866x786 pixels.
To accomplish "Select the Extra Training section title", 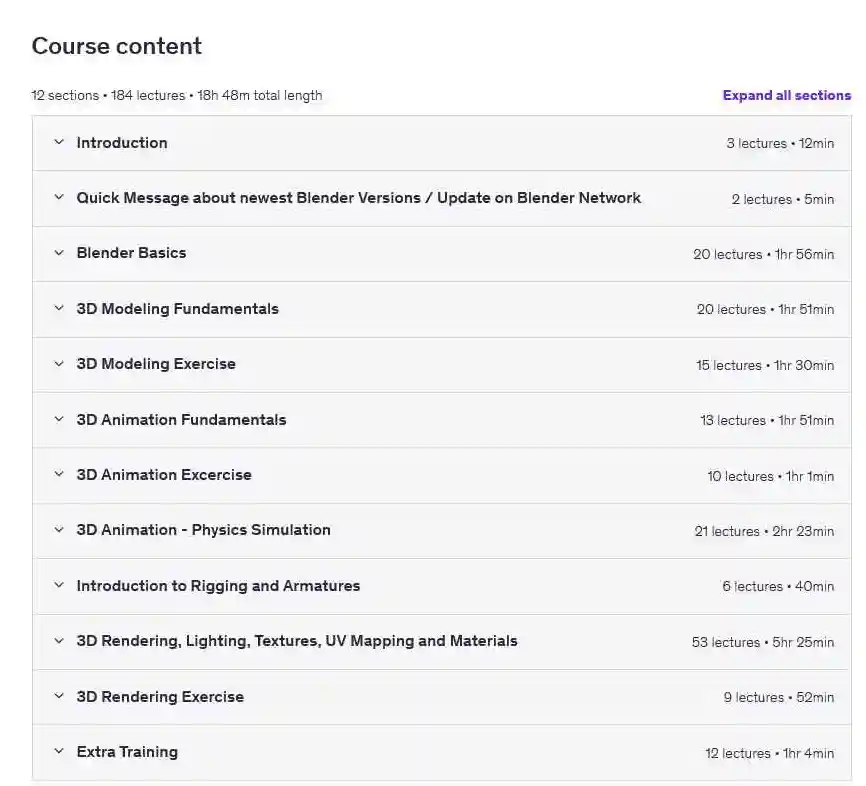I will tap(127, 752).
